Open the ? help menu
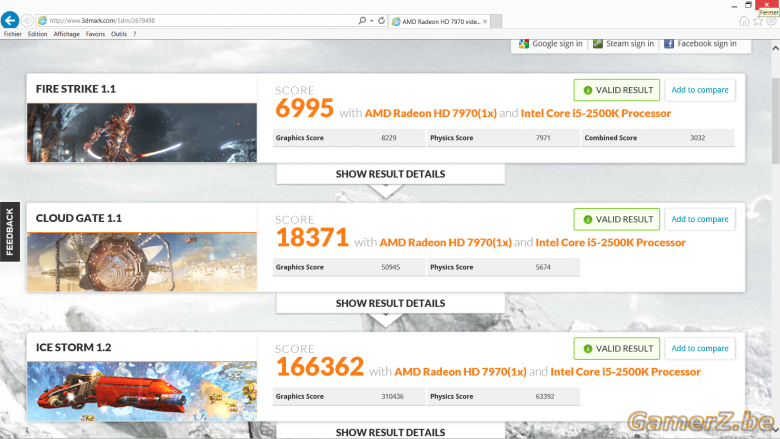The width and height of the screenshot is (780, 439). pyautogui.click(x=134, y=34)
